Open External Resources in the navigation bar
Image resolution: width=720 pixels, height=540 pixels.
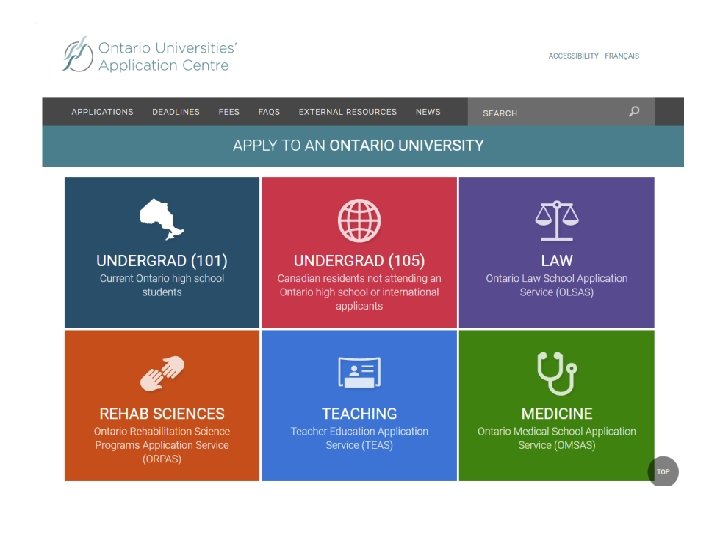point(348,112)
